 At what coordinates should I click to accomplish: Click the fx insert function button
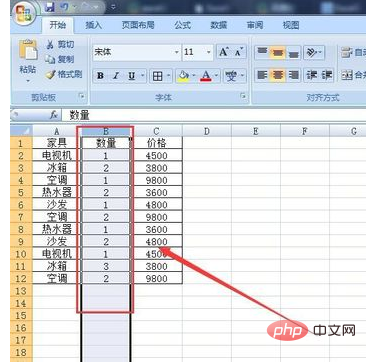click(x=54, y=115)
